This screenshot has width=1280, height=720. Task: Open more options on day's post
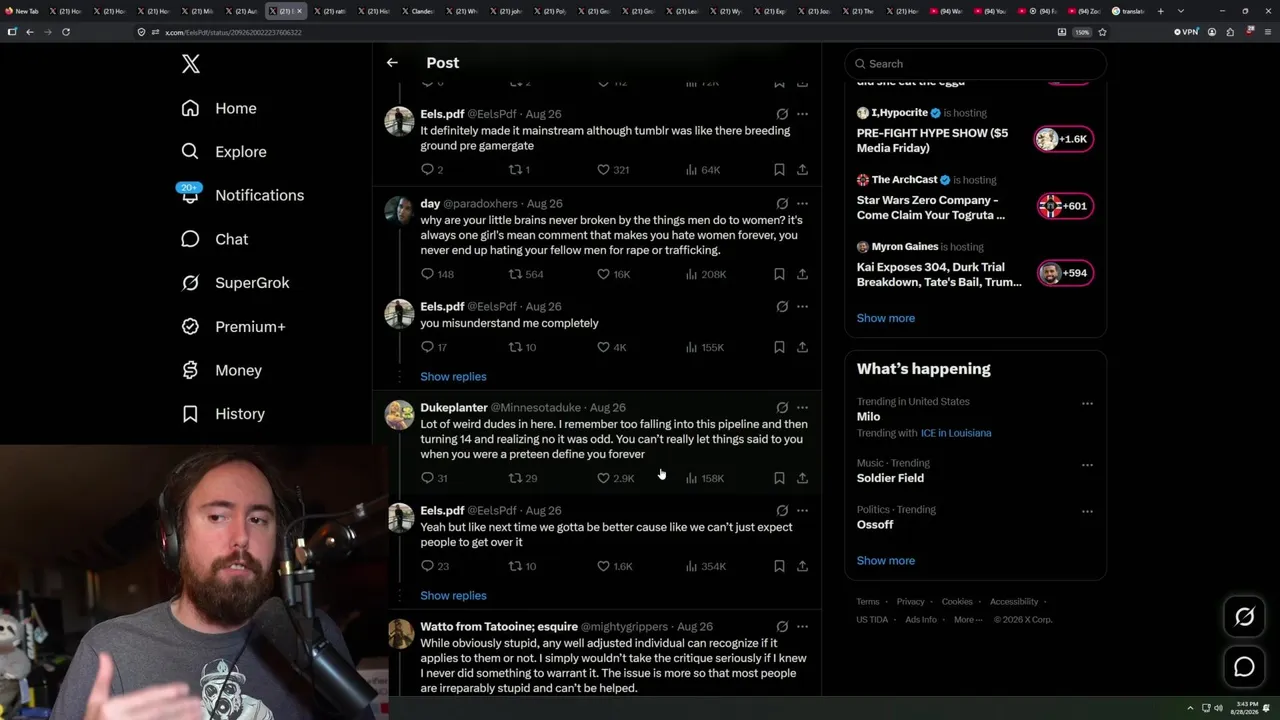pos(802,204)
